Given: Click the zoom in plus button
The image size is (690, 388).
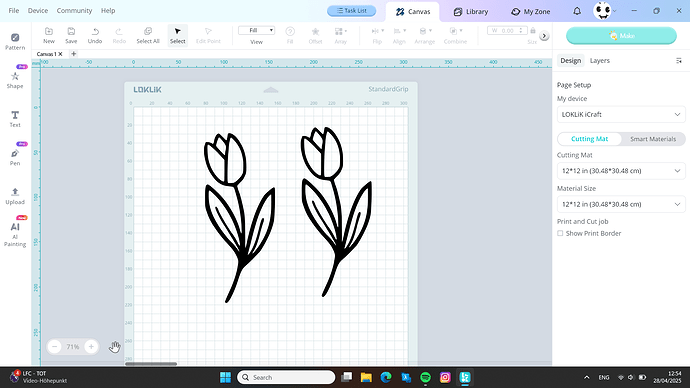Looking at the screenshot, I should (91, 347).
